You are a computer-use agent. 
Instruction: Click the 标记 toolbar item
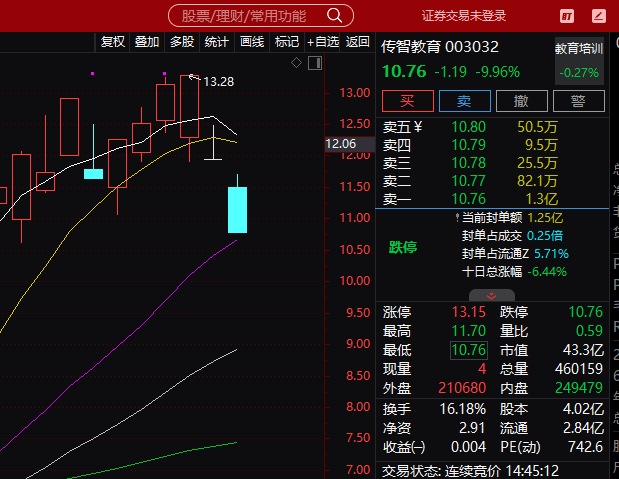[287, 42]
